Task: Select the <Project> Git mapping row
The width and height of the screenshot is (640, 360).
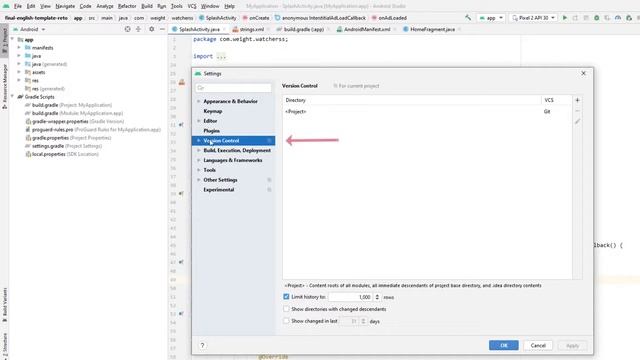Action: tap(427, 111)
